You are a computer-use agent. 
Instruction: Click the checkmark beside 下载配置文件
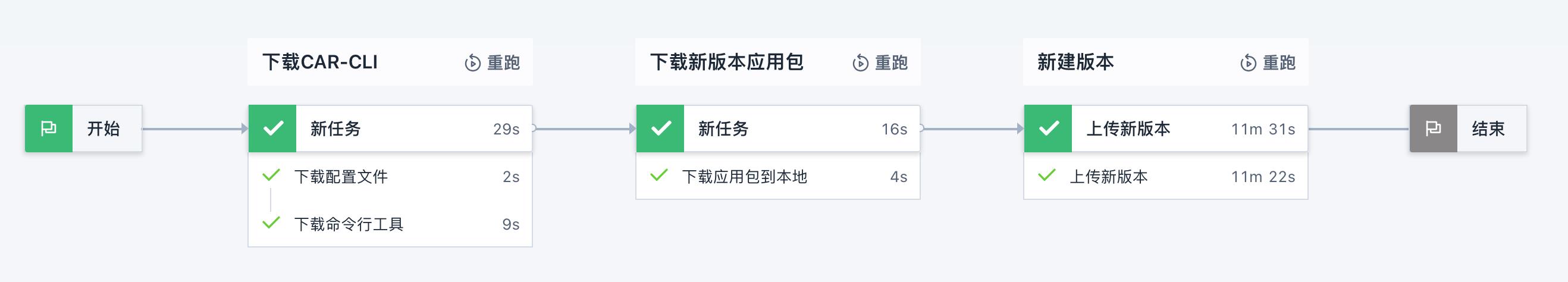pos(271,176)
